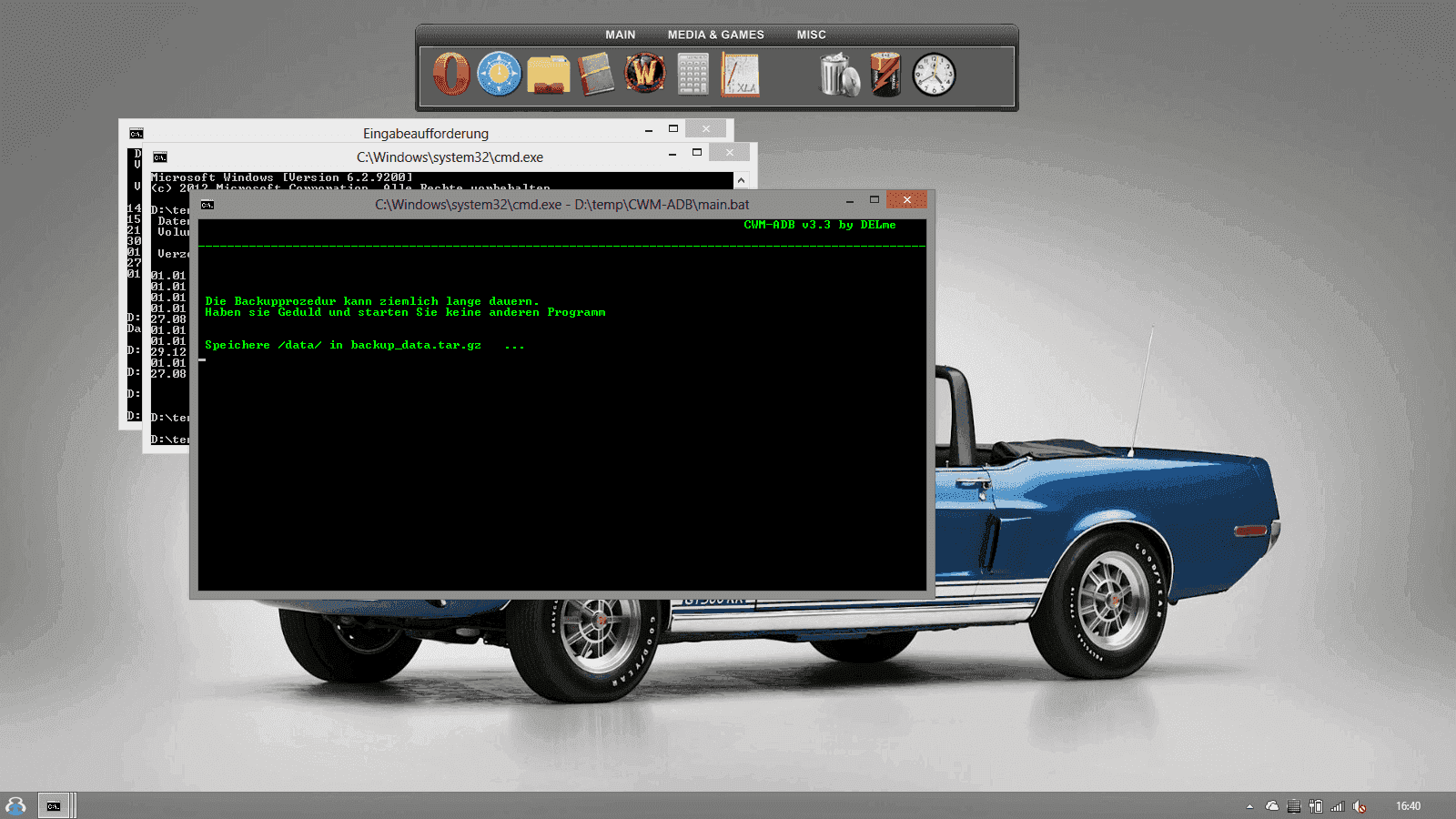Viewport: 1456px width, 819px height.
Task: Click the user start button on the taskbar
Action: [x=15, y=805]
